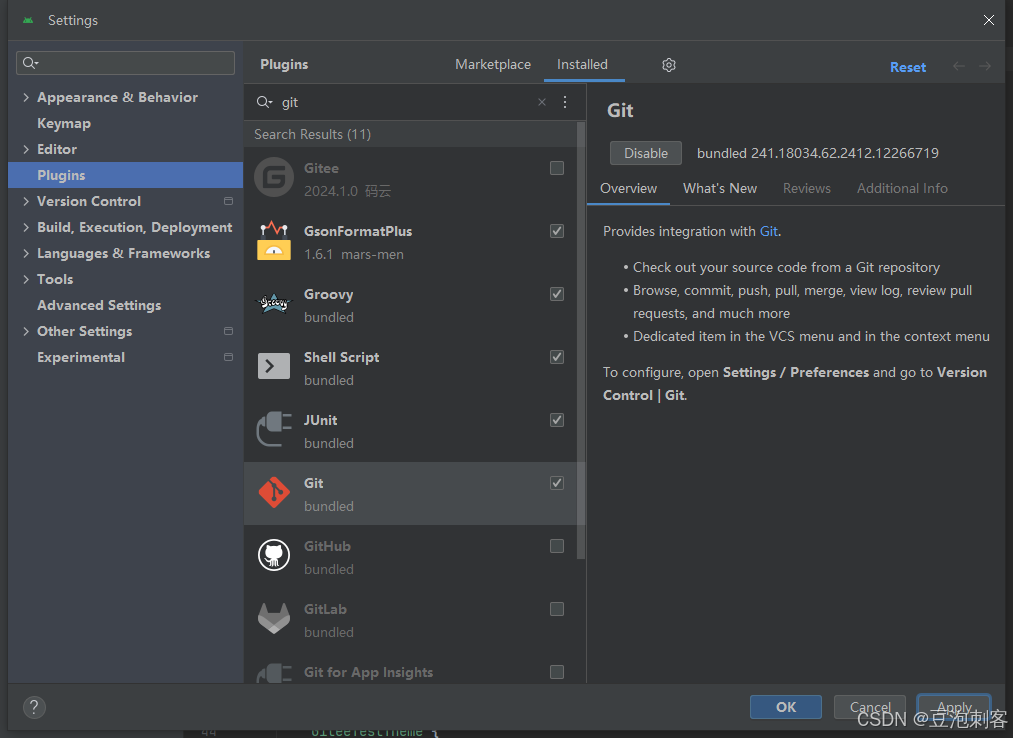Click the Gitee plugin icon
The image size is (1013, 738).
273,177
